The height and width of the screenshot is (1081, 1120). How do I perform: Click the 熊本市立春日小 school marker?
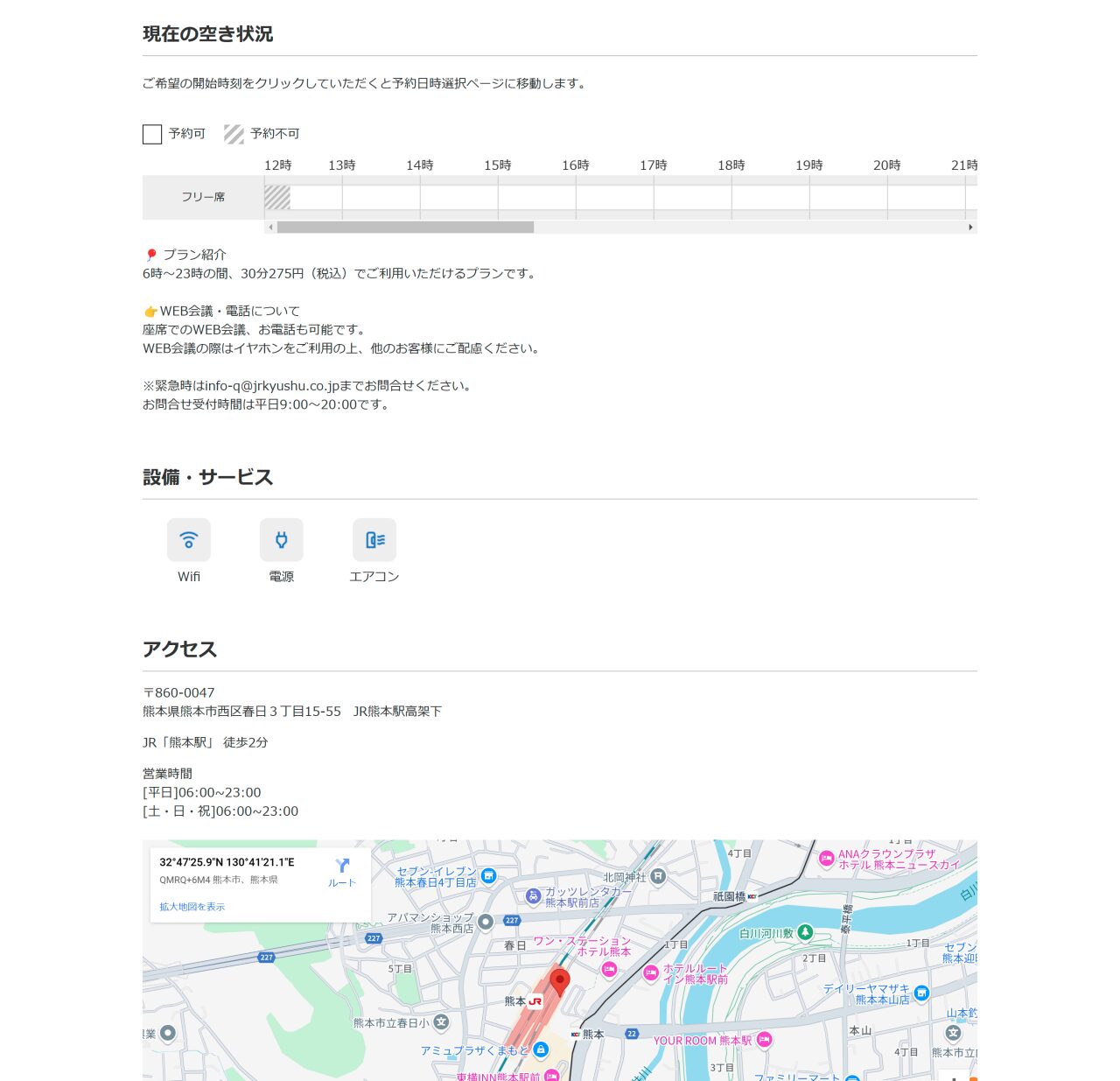(x=441, y=1021)
